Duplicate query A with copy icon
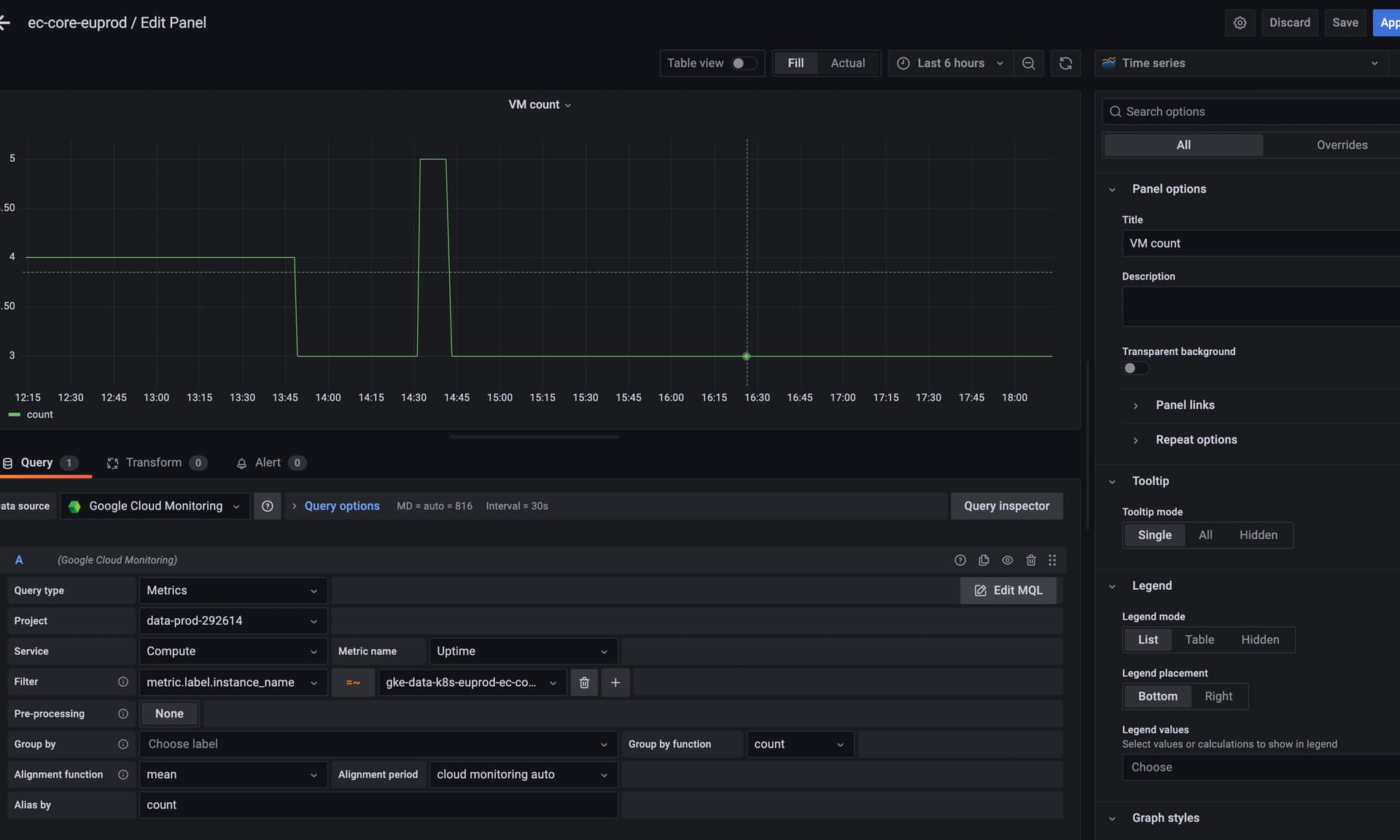The height and width of the screenshot is (840, 1400). pyautogui.click(x=984, y=560)
